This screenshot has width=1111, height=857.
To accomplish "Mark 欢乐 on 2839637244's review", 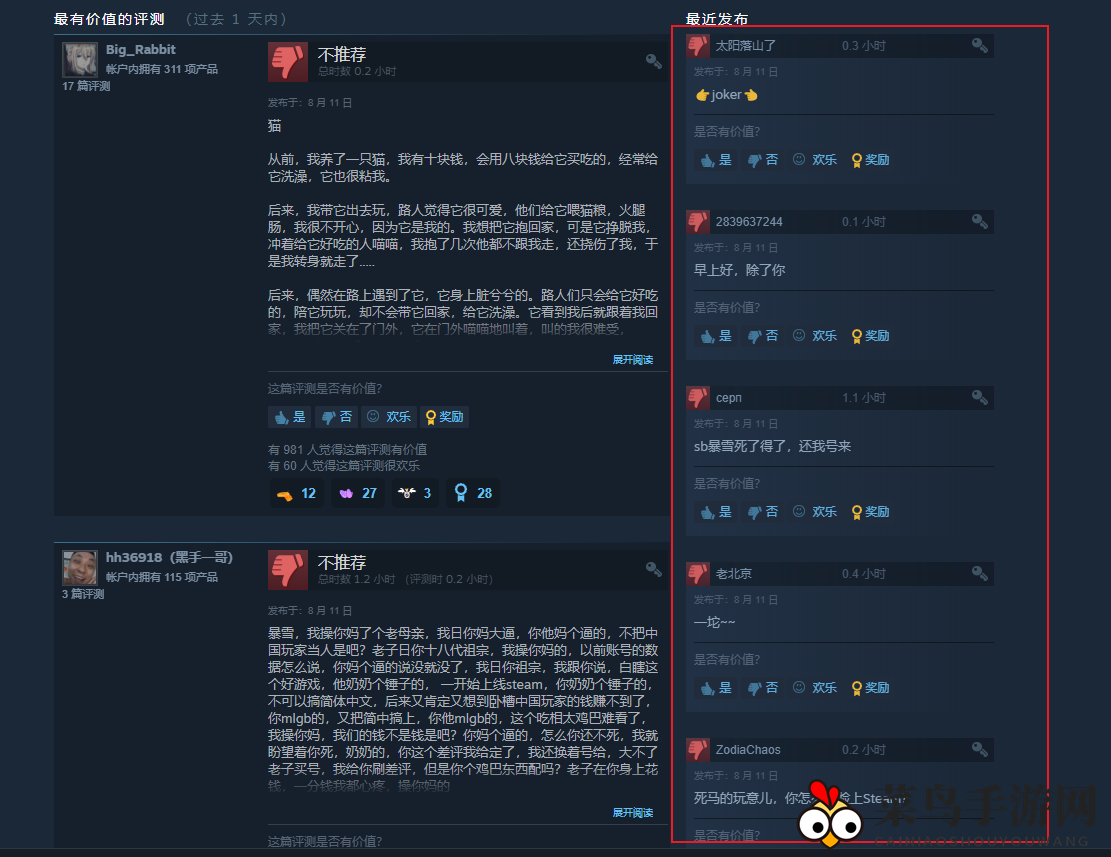I will coord(815,336).
